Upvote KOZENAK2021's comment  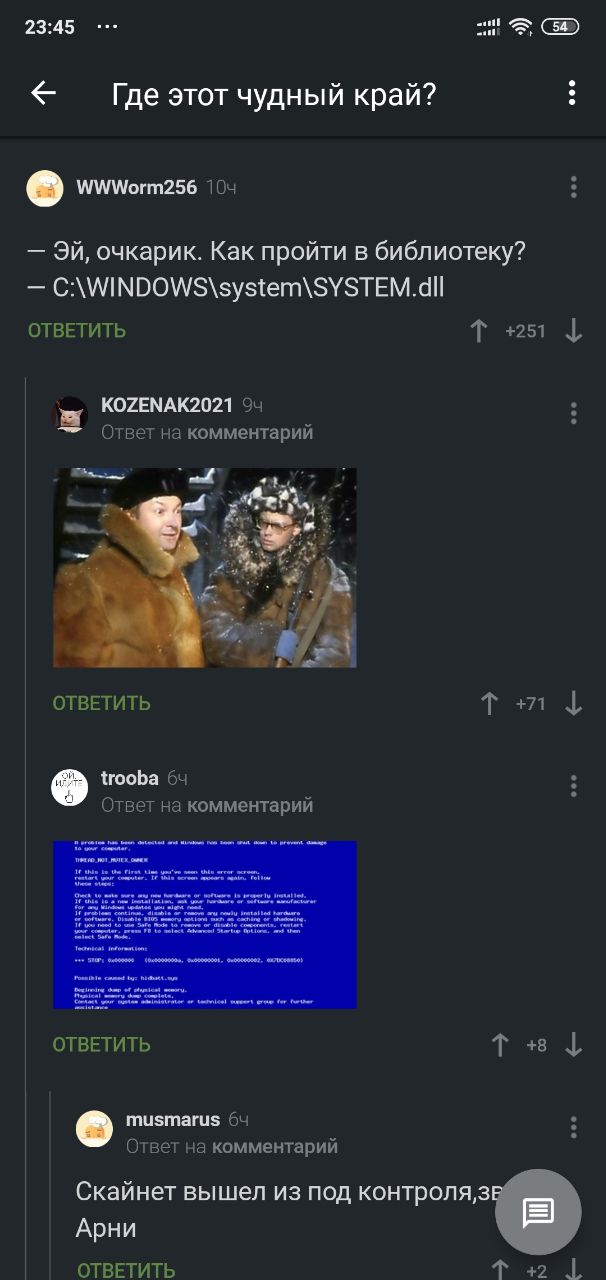click(489, 703)
